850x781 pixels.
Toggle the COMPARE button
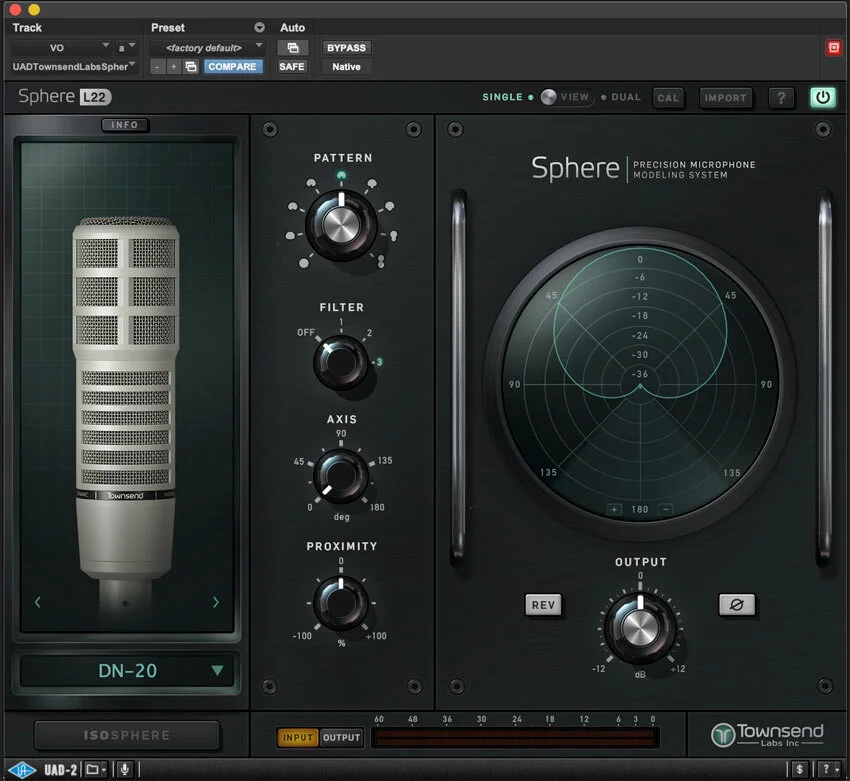point(233,67)
